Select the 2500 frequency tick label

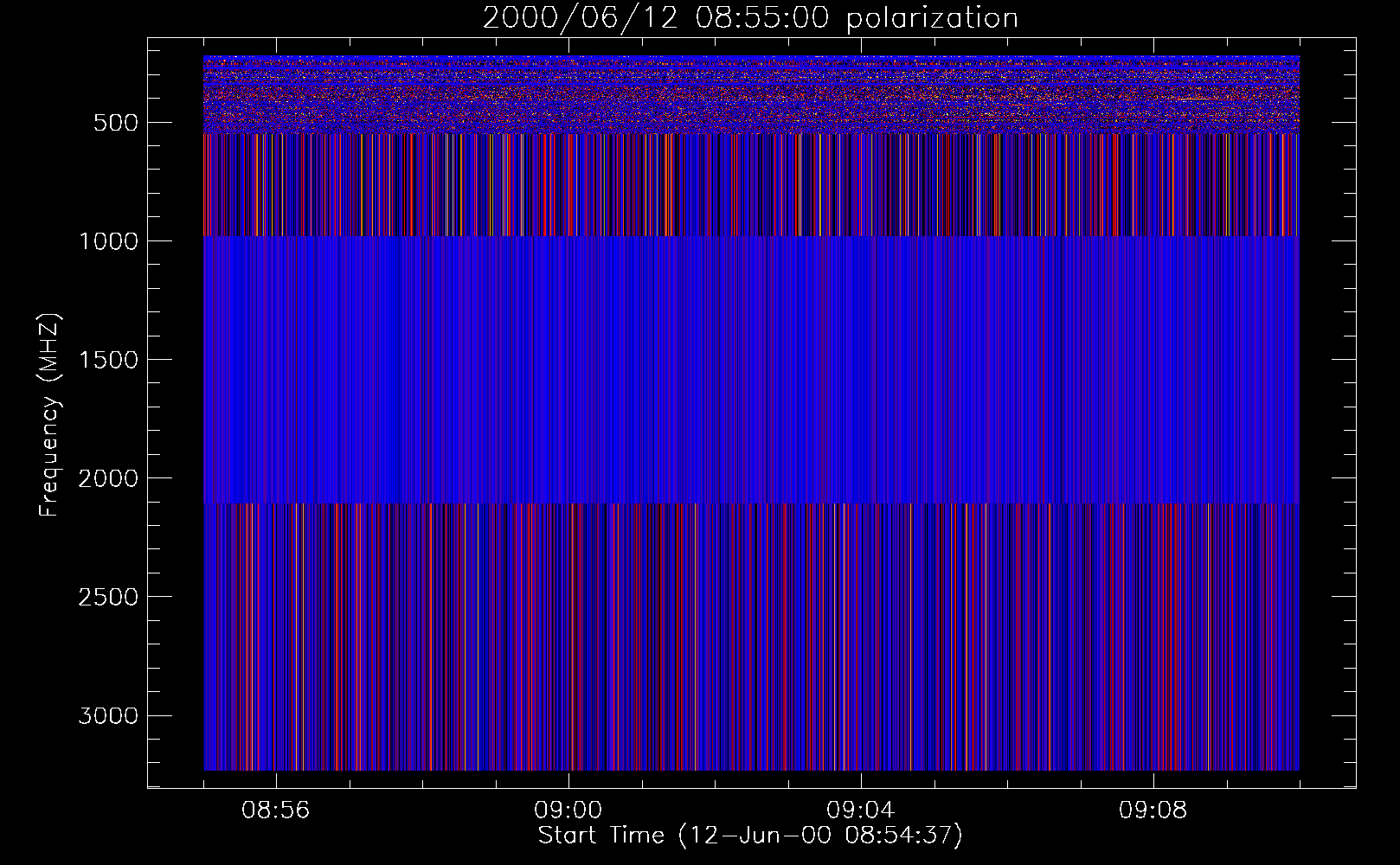coord(108,597)
